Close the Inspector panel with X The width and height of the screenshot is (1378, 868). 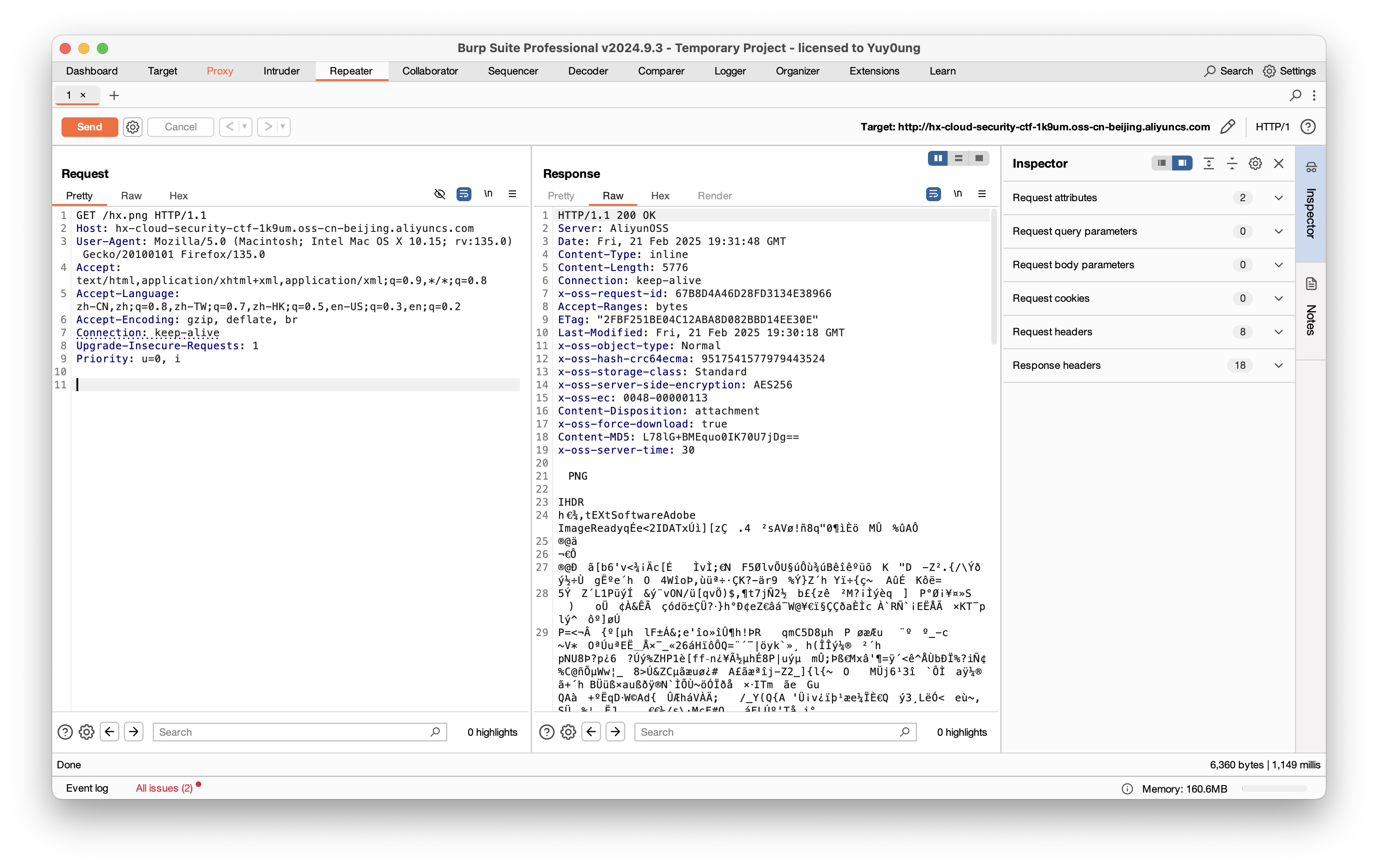tap(1278, 163)
